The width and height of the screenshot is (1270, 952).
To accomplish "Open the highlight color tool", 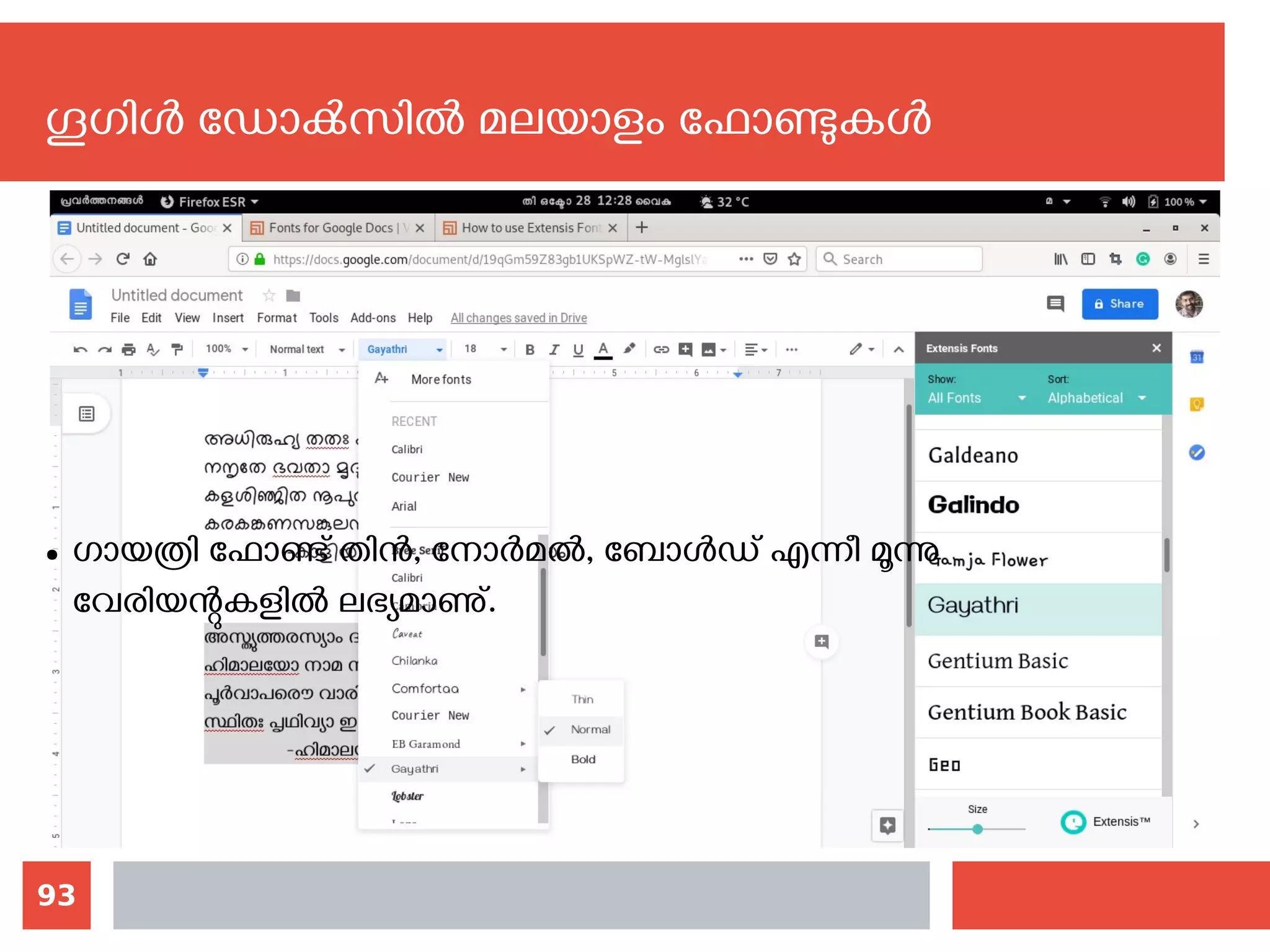I will coord(629,349).
